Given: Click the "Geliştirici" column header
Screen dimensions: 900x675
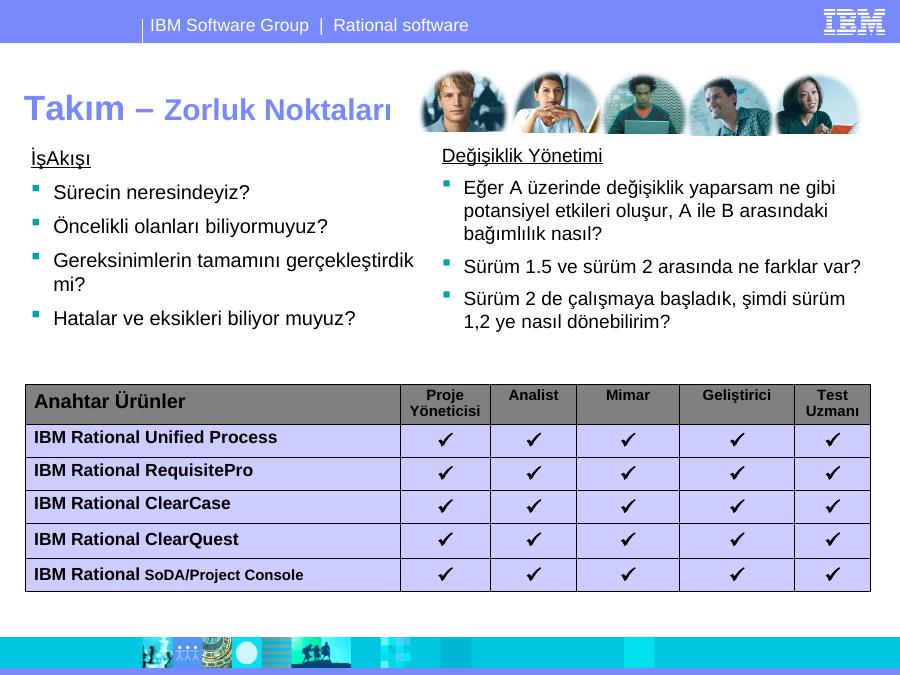Looking at the screenshot, I should coord(736,395).
